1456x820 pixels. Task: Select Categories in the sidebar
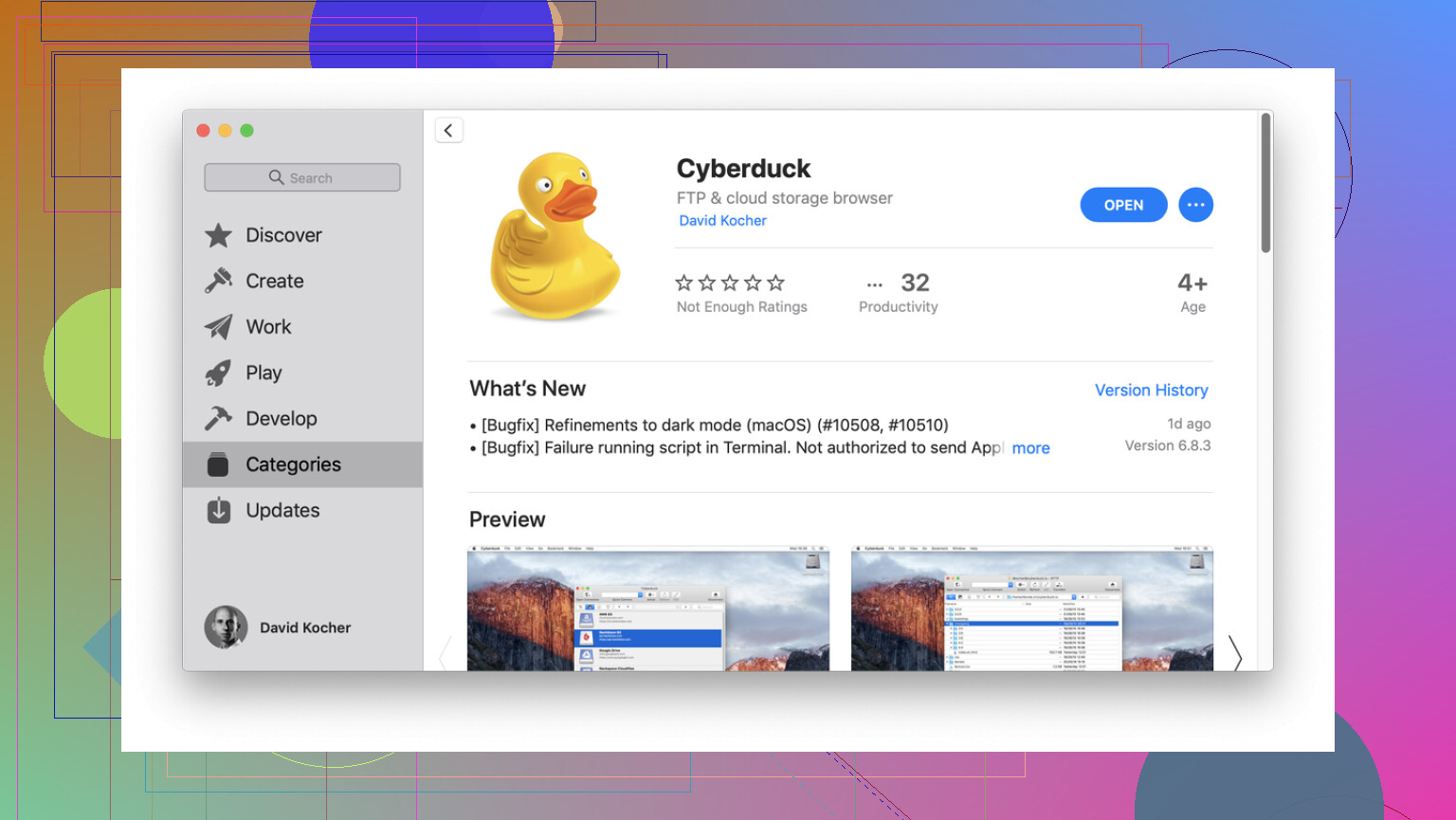click(303, 465)
